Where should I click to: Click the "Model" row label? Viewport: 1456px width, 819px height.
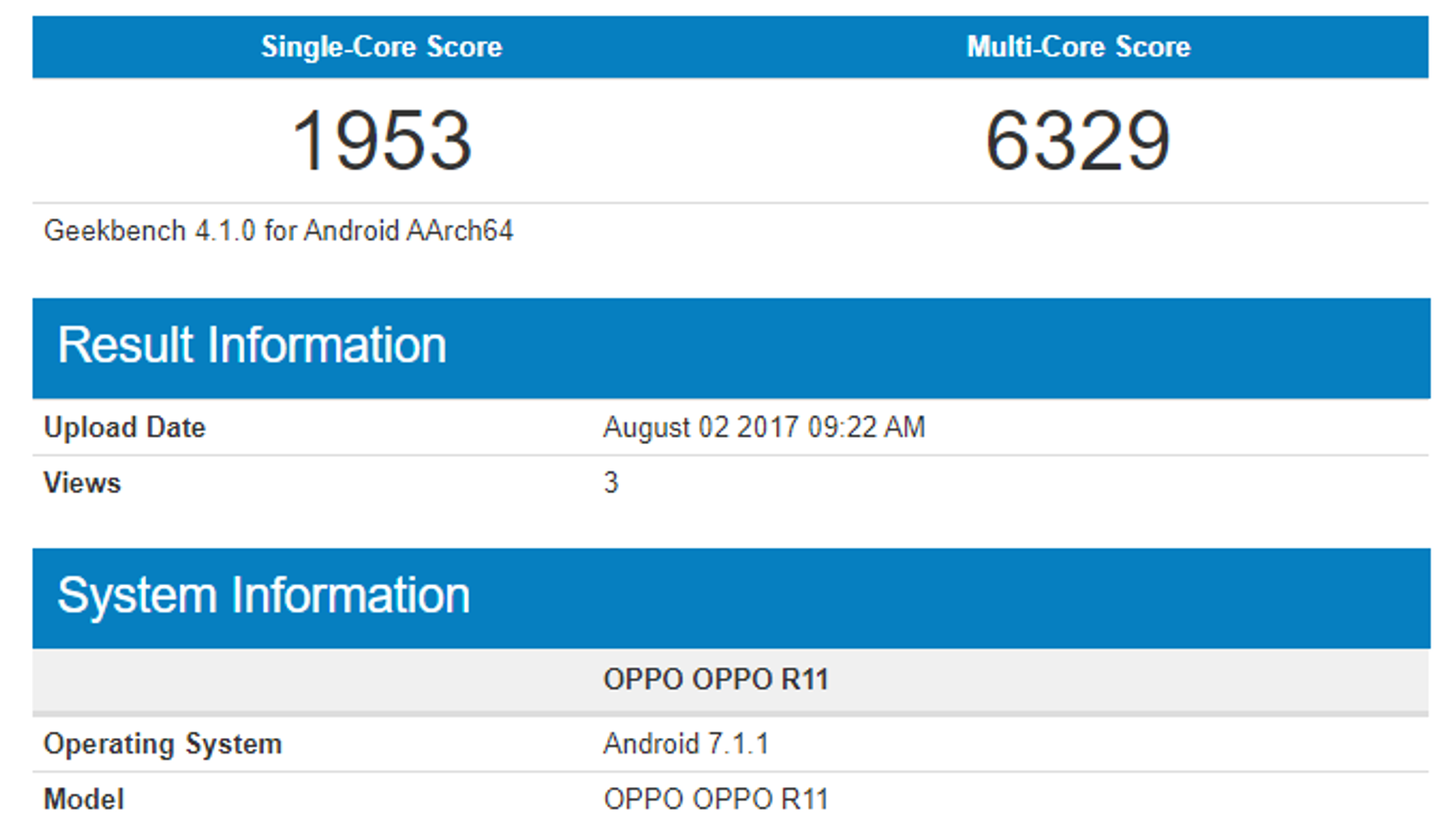click(x=84, y=799)
